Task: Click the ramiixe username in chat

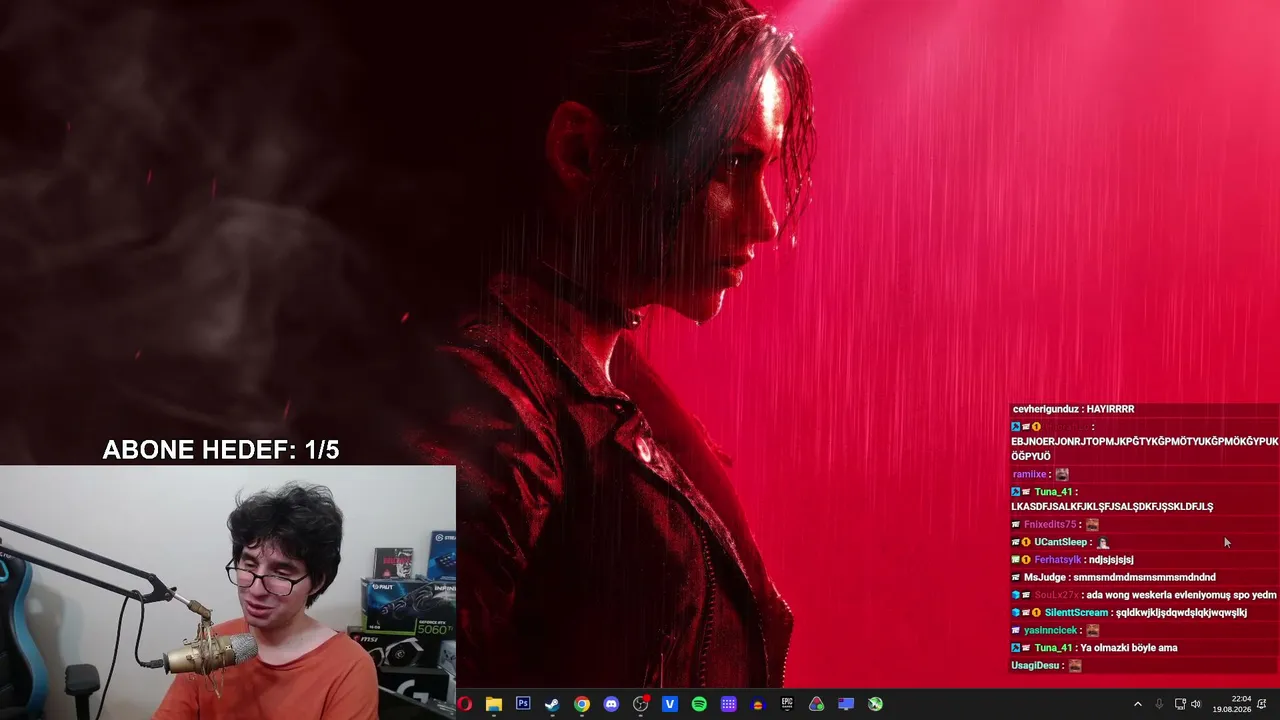Action: [1029, 474]
